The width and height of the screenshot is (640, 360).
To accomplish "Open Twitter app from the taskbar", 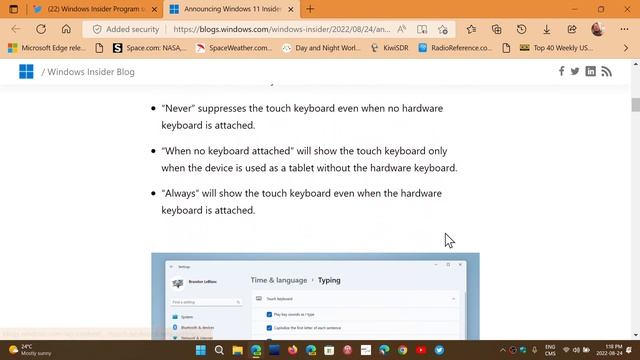I will tap(439, 350).
